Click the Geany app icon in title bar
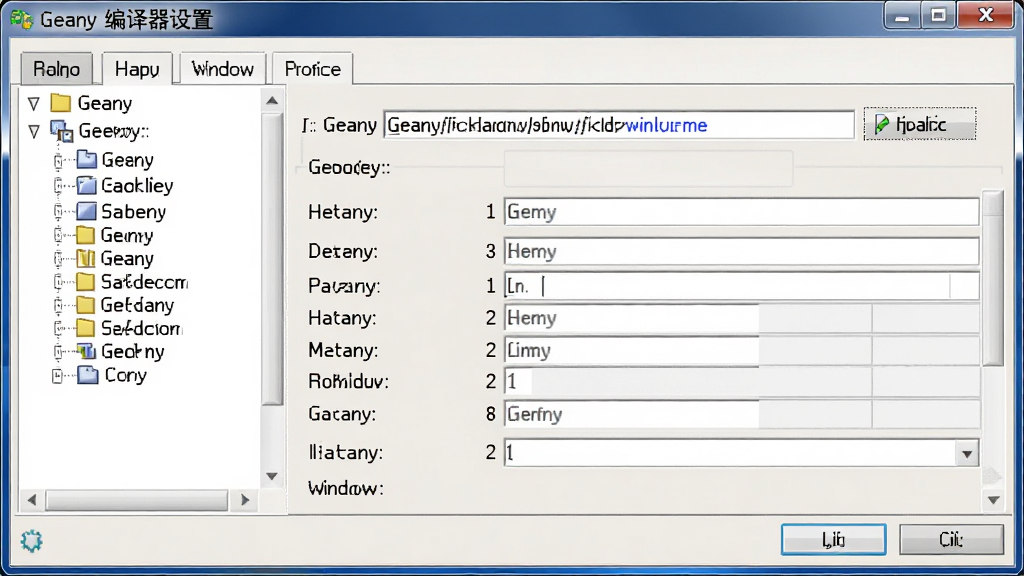This screenshot has height=576, width=1024. click(x=22, y=20)
